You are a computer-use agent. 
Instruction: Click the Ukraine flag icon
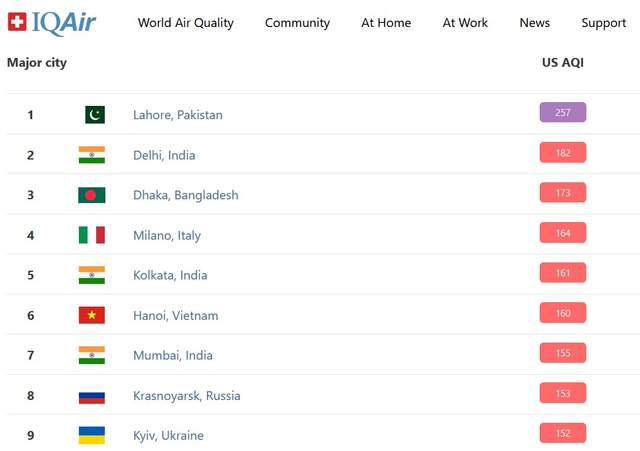(x=91, y=435)
